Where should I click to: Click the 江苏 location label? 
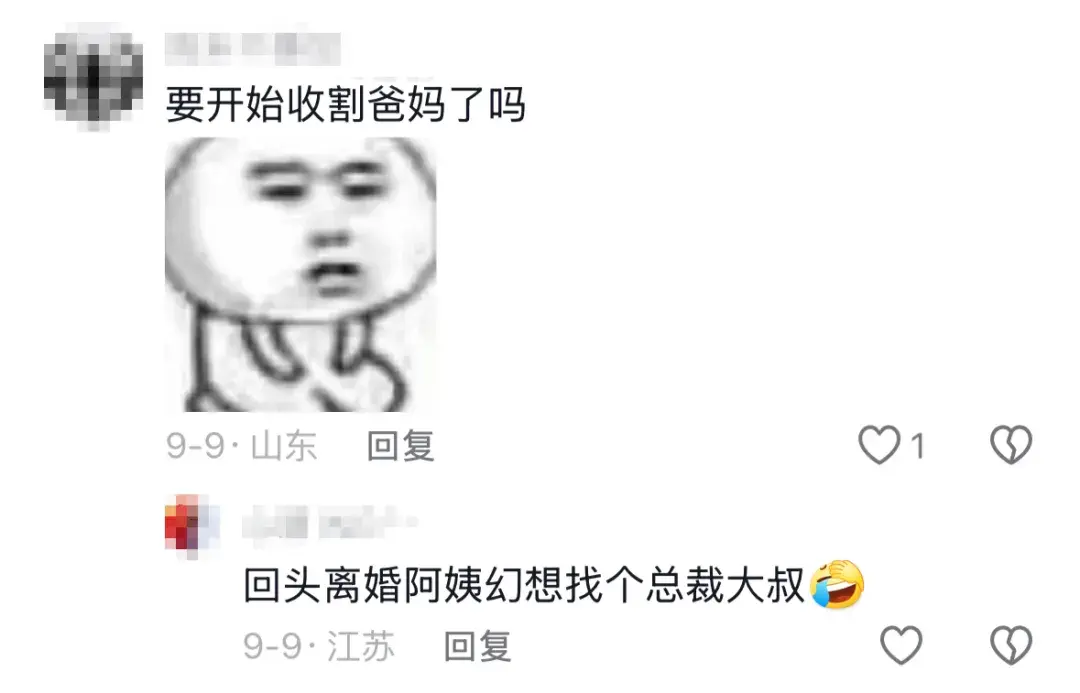(x=361, y=646)
